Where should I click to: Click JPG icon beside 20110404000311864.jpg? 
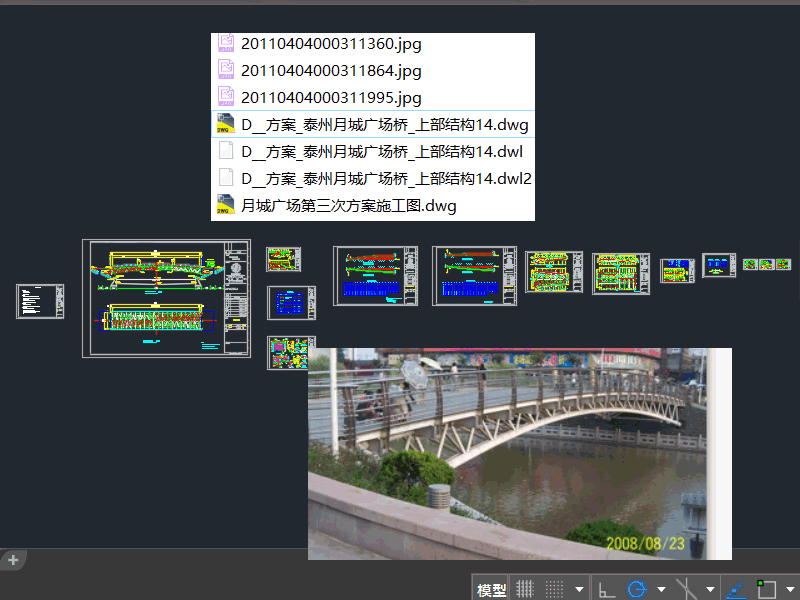click(226, 69)
